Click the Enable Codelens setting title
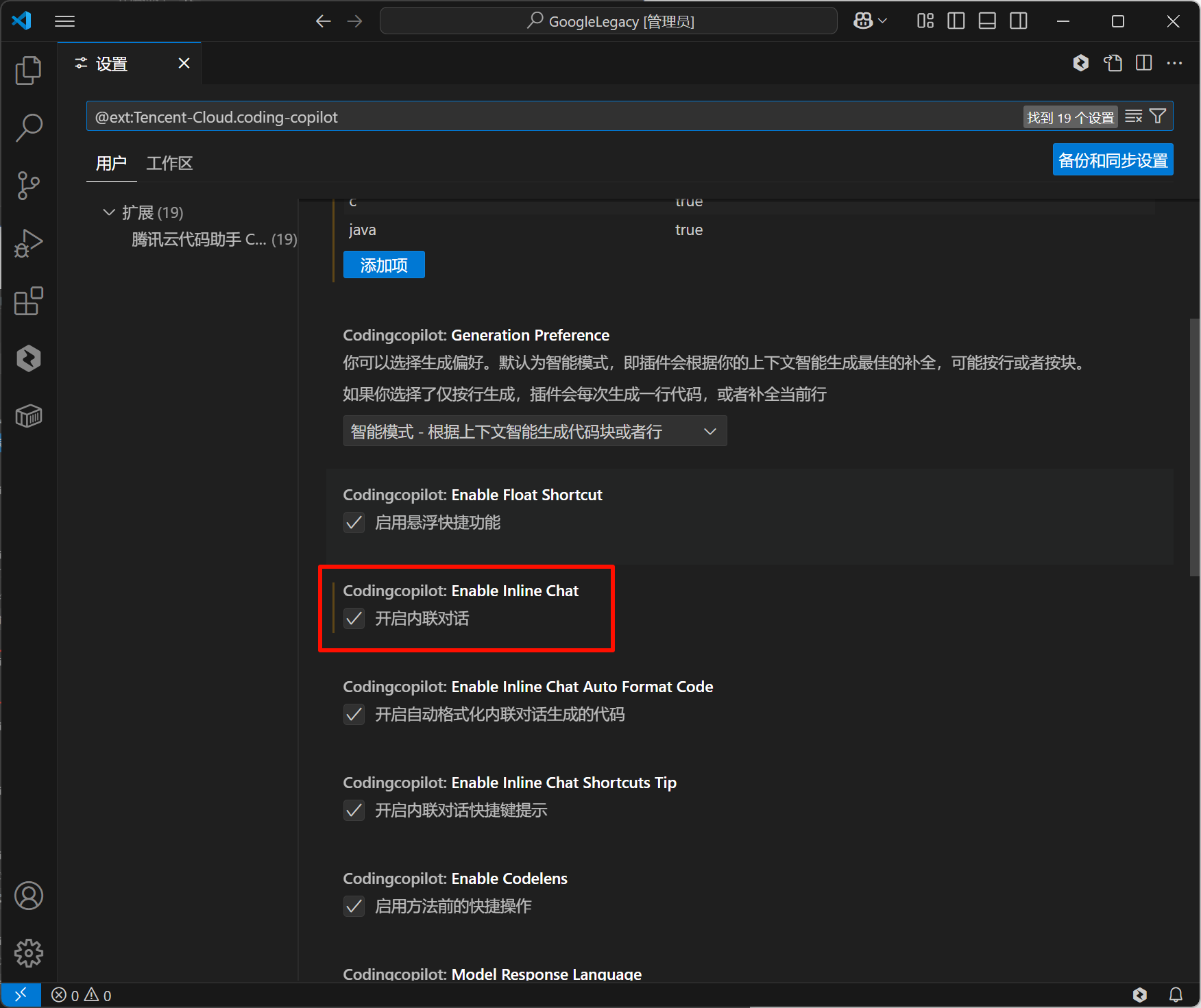The width and height of the screenshot is (1201, 1008). [x=455, y=878]
